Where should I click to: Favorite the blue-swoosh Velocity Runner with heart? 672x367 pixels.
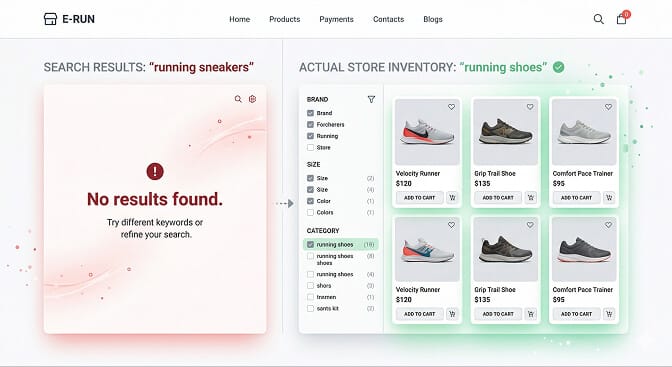point(451,225)
